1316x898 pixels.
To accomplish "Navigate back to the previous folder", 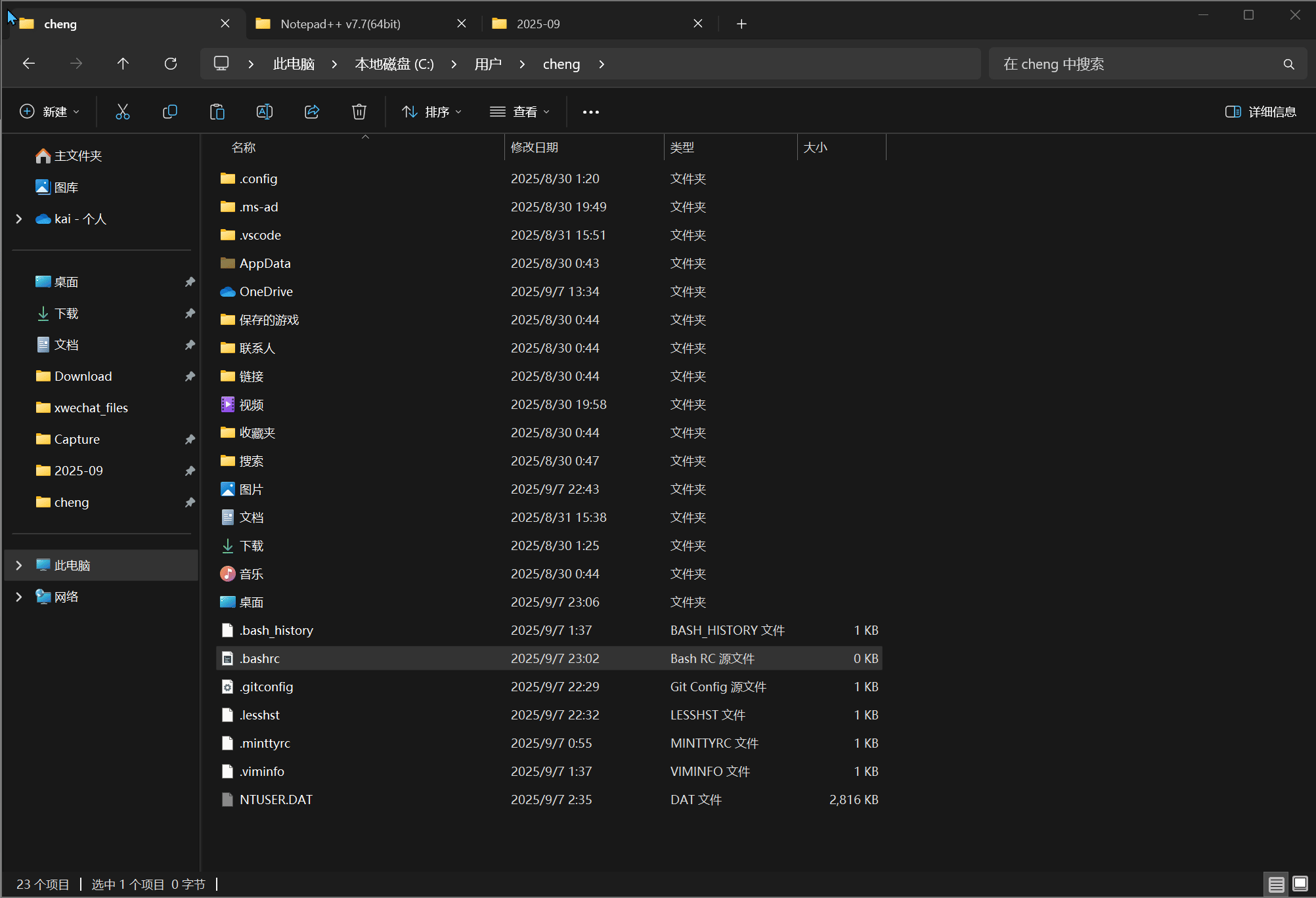I will 28,63.
